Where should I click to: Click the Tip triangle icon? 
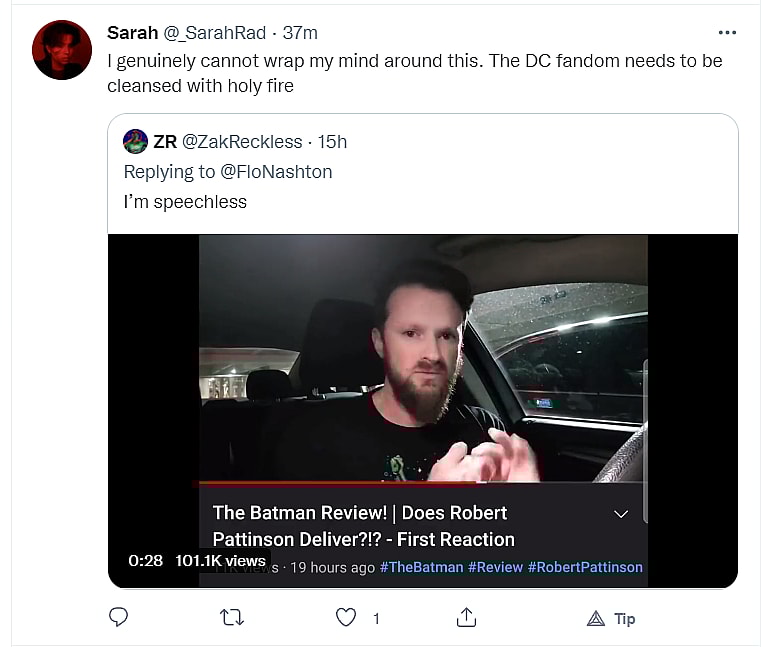point(595,618)
